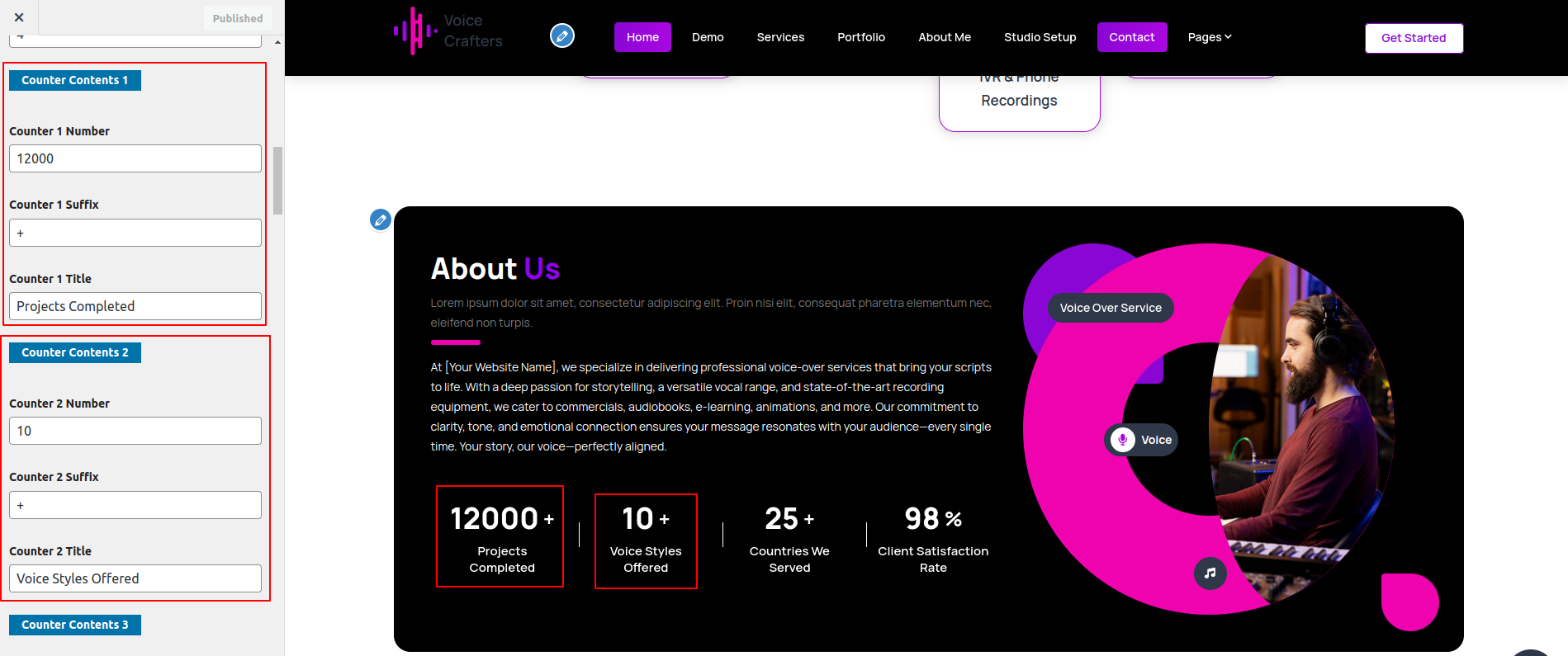The height and width of the screenshot is (656, 1568).
Task: Click the header edit pencil icon
Action: 562,36
